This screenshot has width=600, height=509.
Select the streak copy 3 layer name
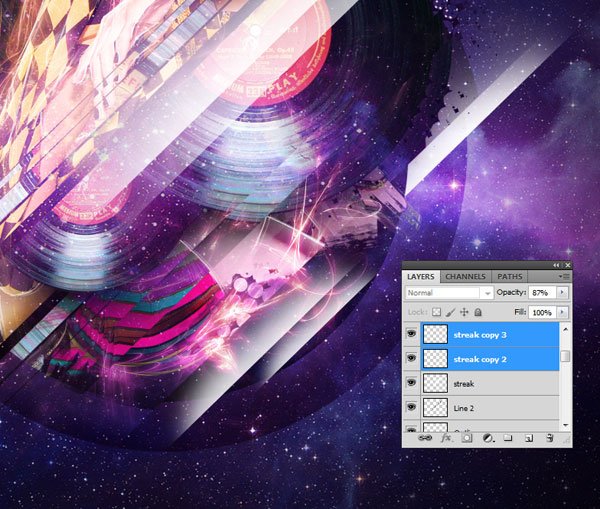tap(480, 335)
